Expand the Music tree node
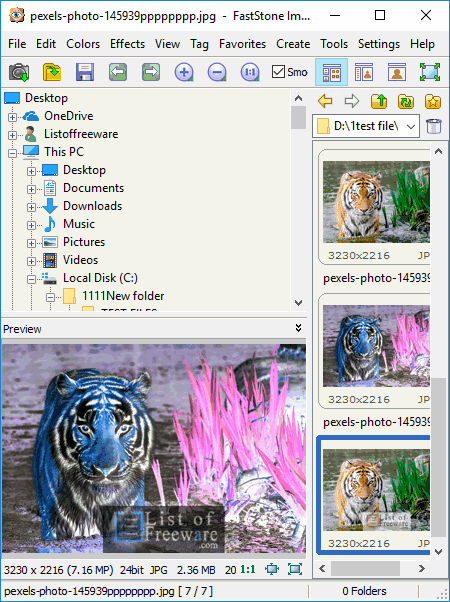Image resolution: width=450 pixels, height=602 pixels. (x=31, y=225)
